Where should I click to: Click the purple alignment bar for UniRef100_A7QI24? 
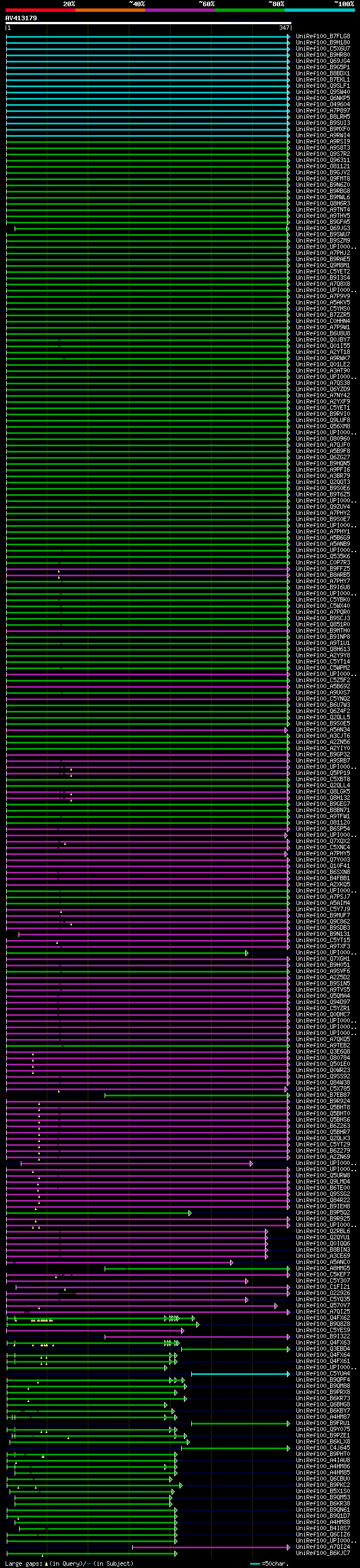(x=211, y=1547)
